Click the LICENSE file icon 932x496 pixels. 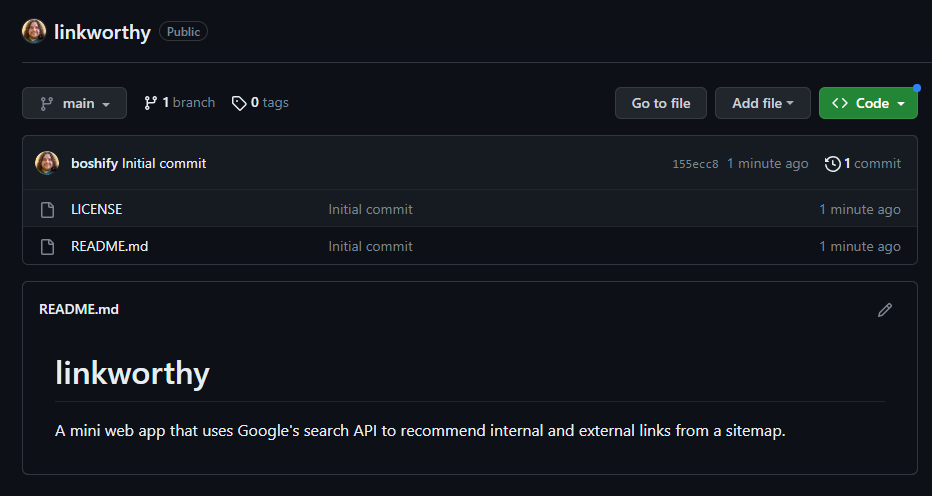click(47, 210)
